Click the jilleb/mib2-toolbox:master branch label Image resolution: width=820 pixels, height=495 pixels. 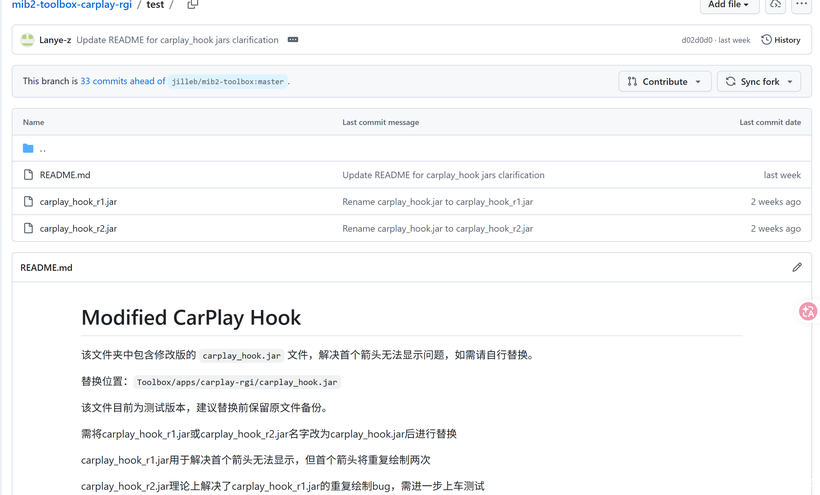[227, 82]
